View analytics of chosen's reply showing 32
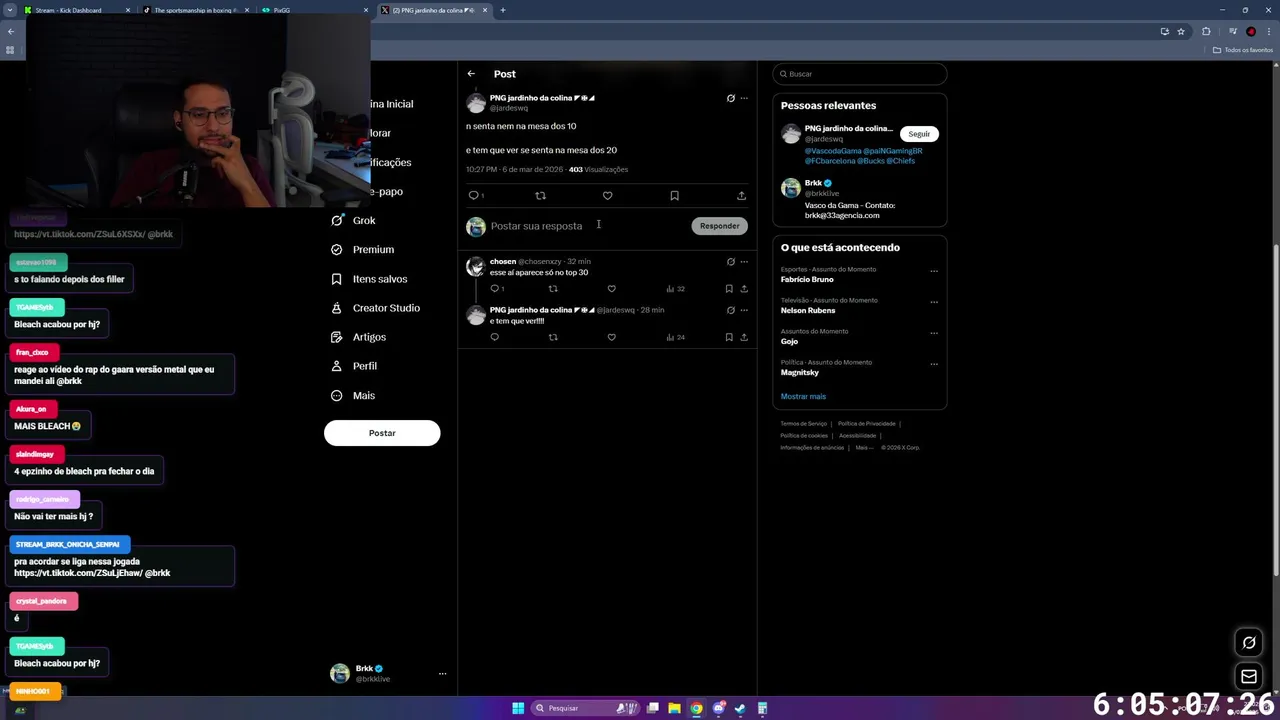This screenshot has width=1280, height=720. pos(675,289)
